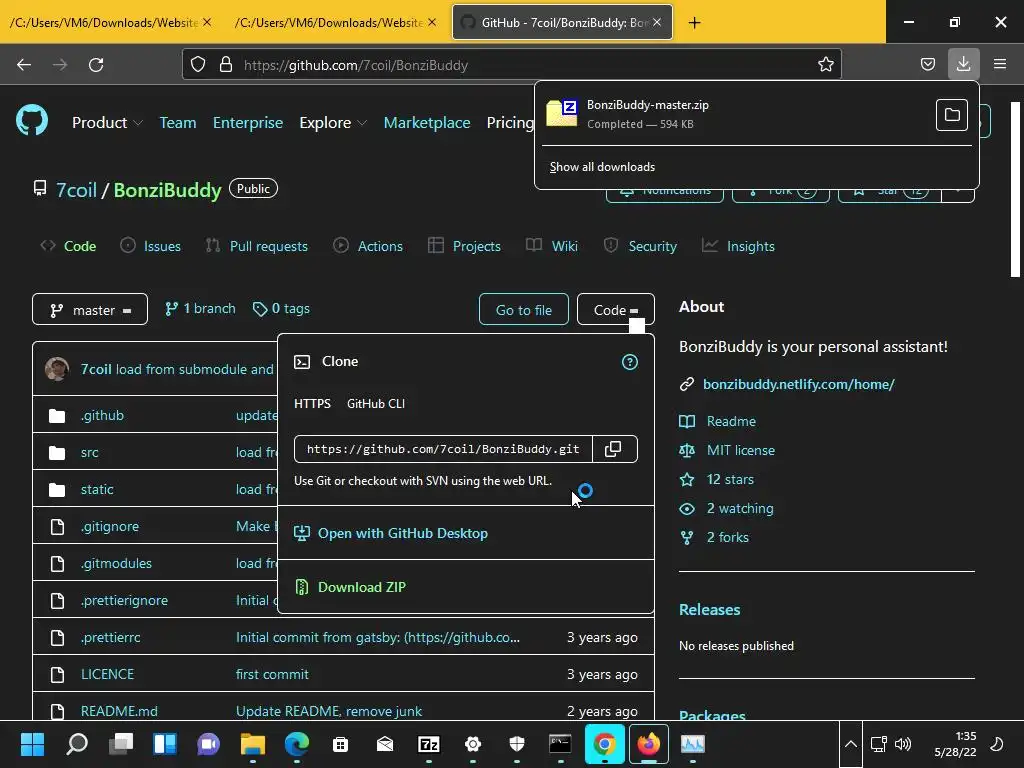Launch File Explorer from taskbar
The image size is (1024, 768).
[x=253, y=744]
